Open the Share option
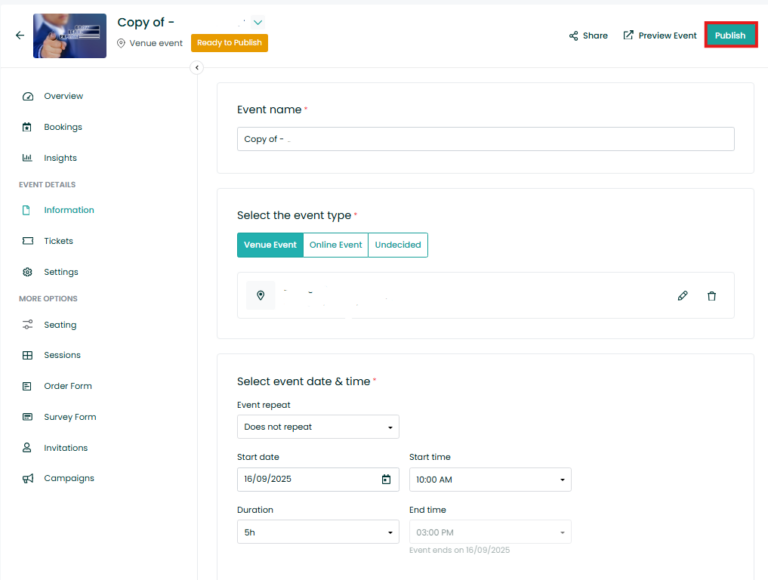The image size is (768, 580). coord(588,36)
